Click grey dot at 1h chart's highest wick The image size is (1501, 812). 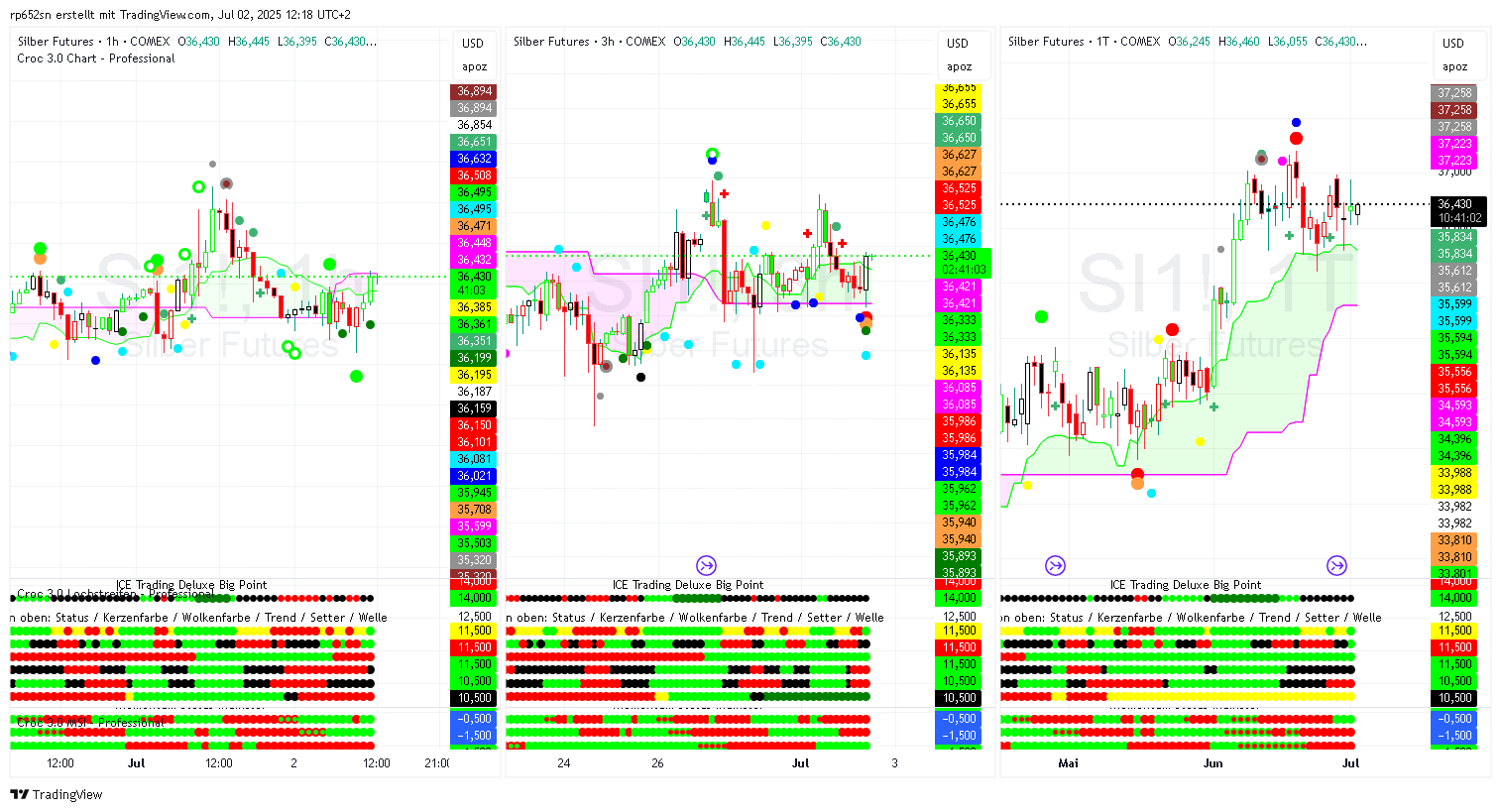pyautogui.click(x=212, y=164)
